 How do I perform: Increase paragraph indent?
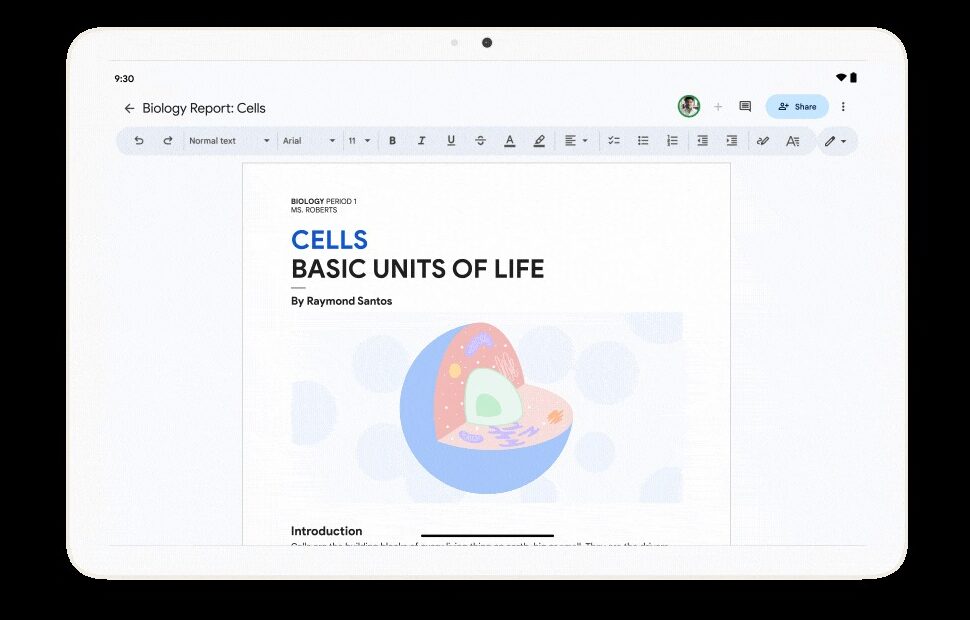[732, 141]
